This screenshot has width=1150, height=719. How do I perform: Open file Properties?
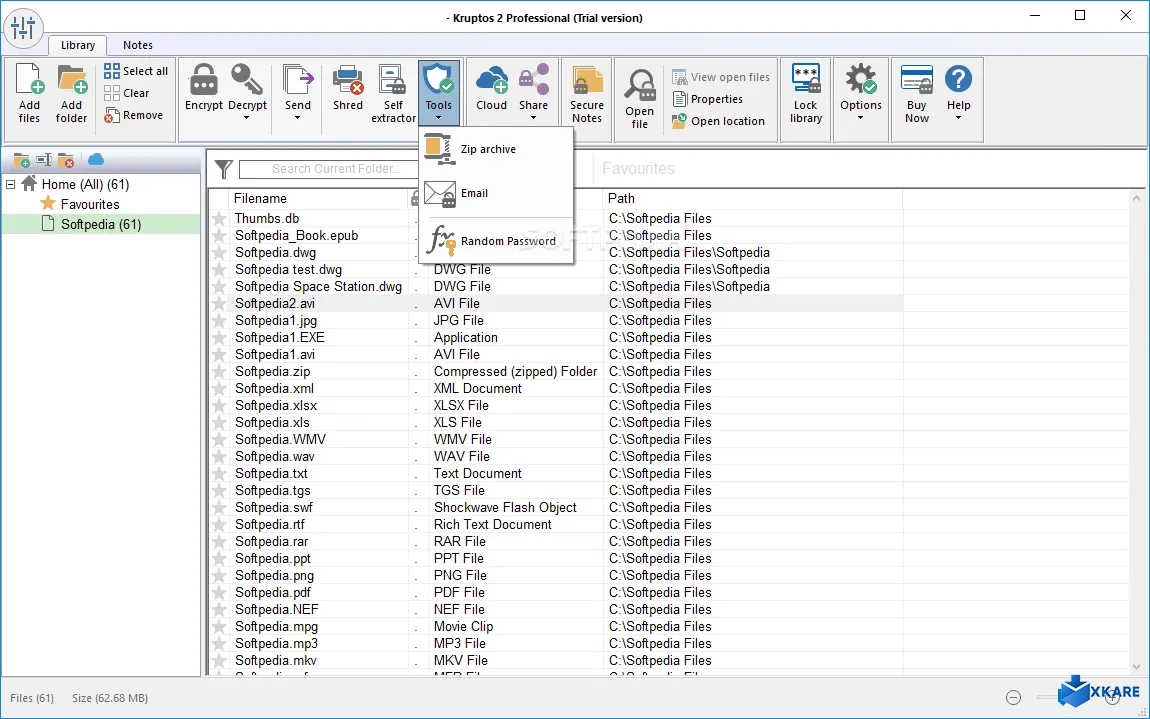[x=708, y=99]
